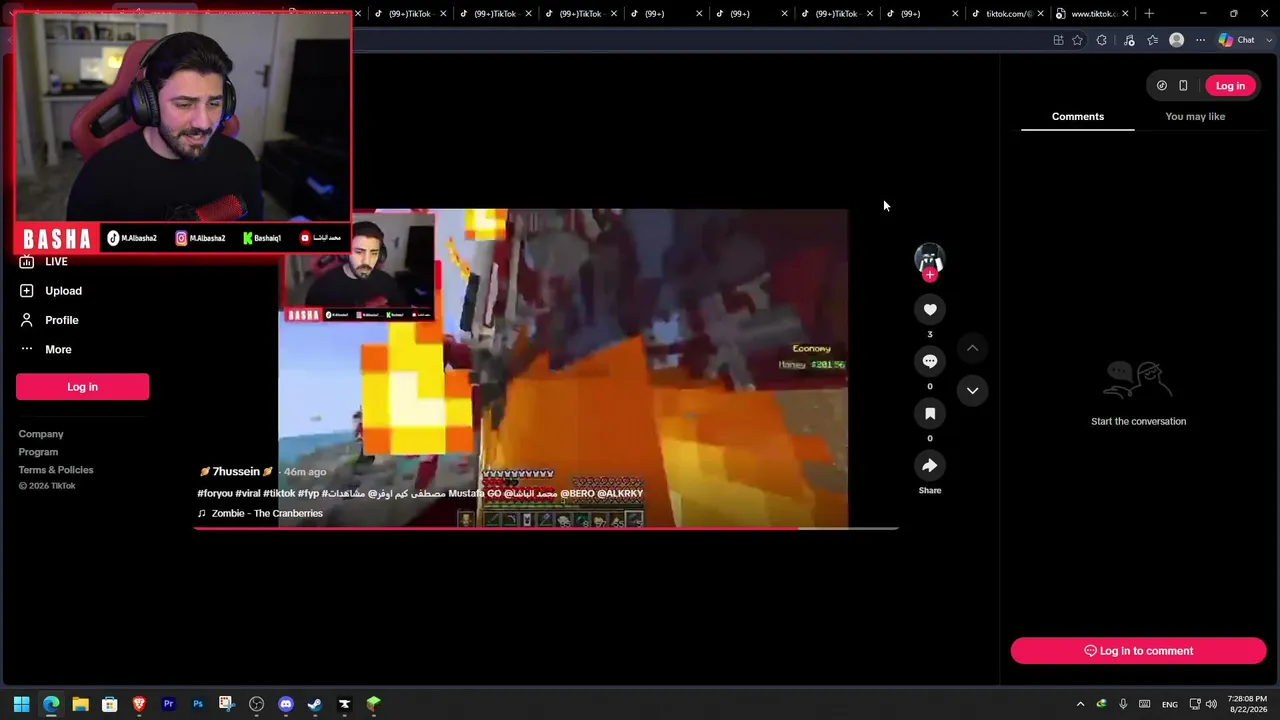Open Premiere Pro from the taskbar

coord(168,704)
